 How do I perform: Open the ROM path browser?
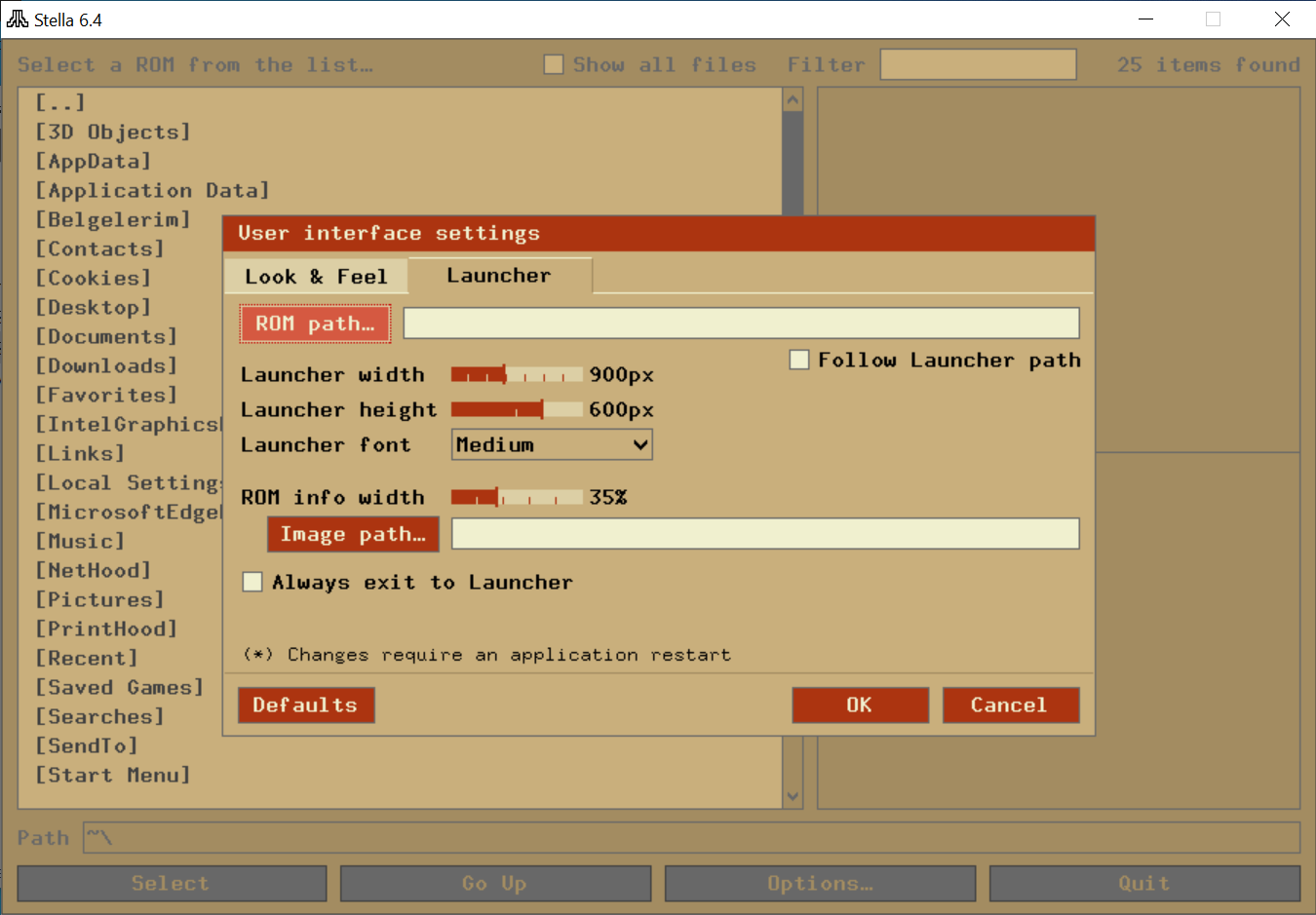click(315, 324)
